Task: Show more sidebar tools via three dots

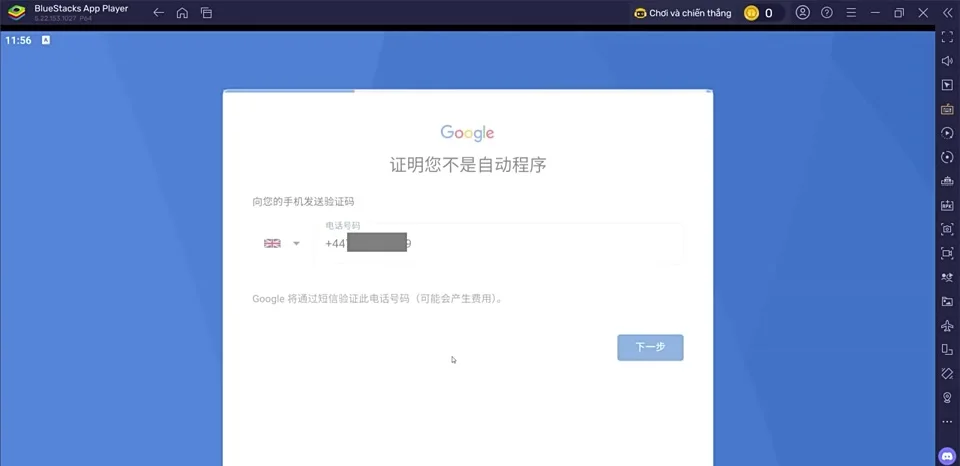Action: [947, 421]
